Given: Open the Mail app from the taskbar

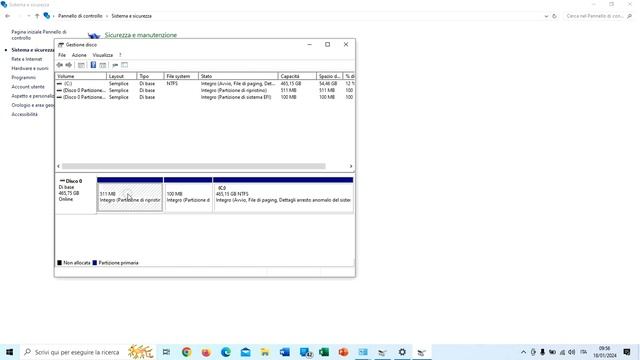Looking at the screenshot, I should pos(245,352).
